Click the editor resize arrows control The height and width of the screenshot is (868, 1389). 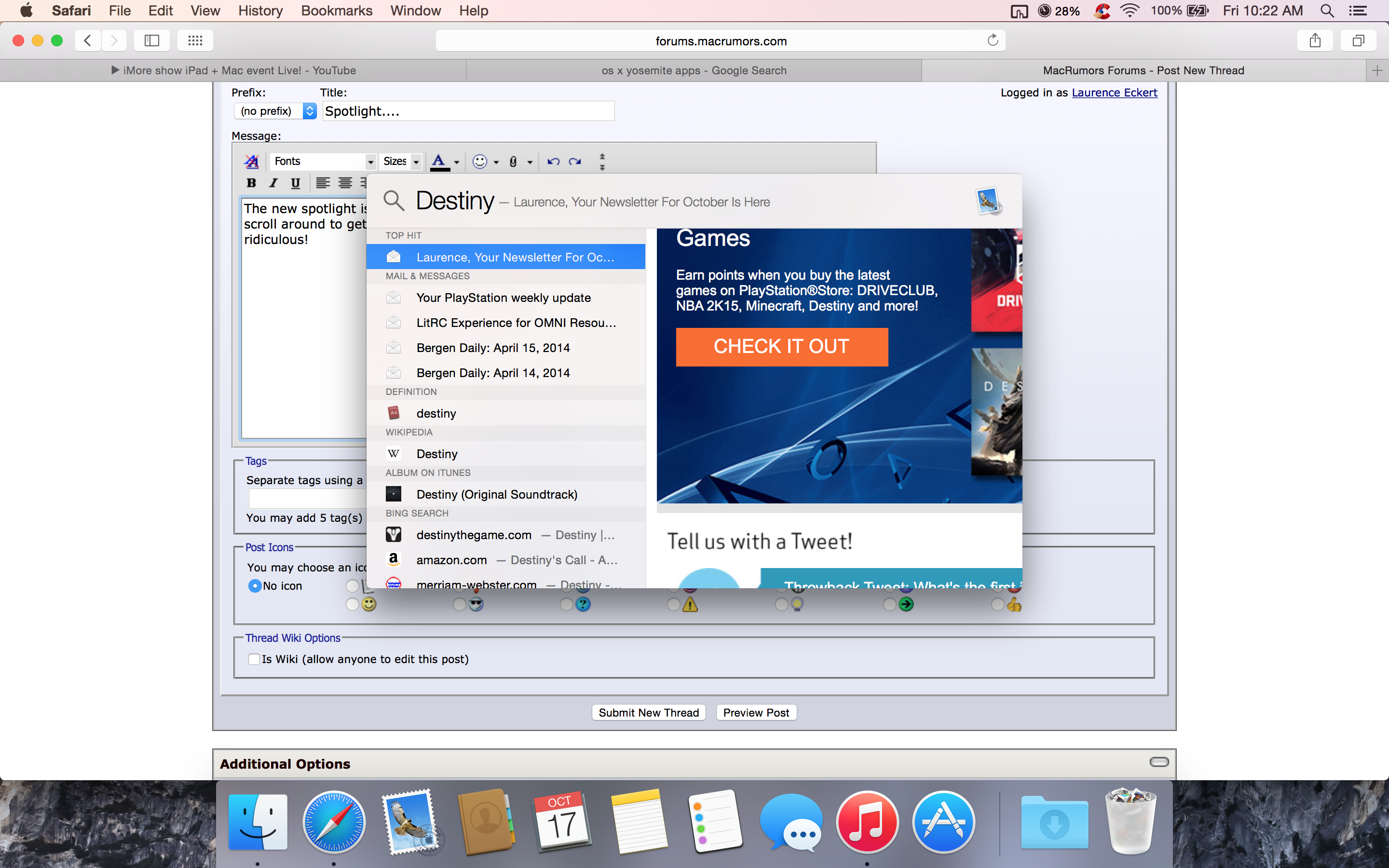pos(602,162)
